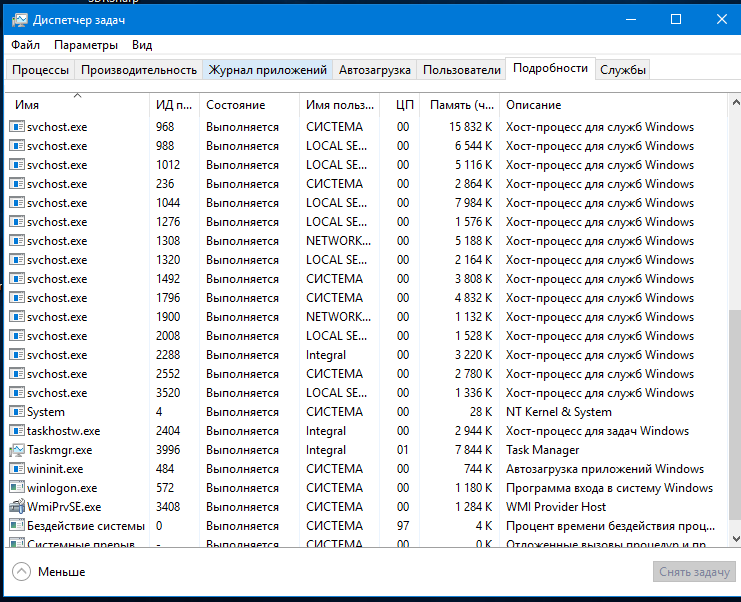Click the memory value 7 984 K
This screenshot has height=602, width=741.
point(474,203)
